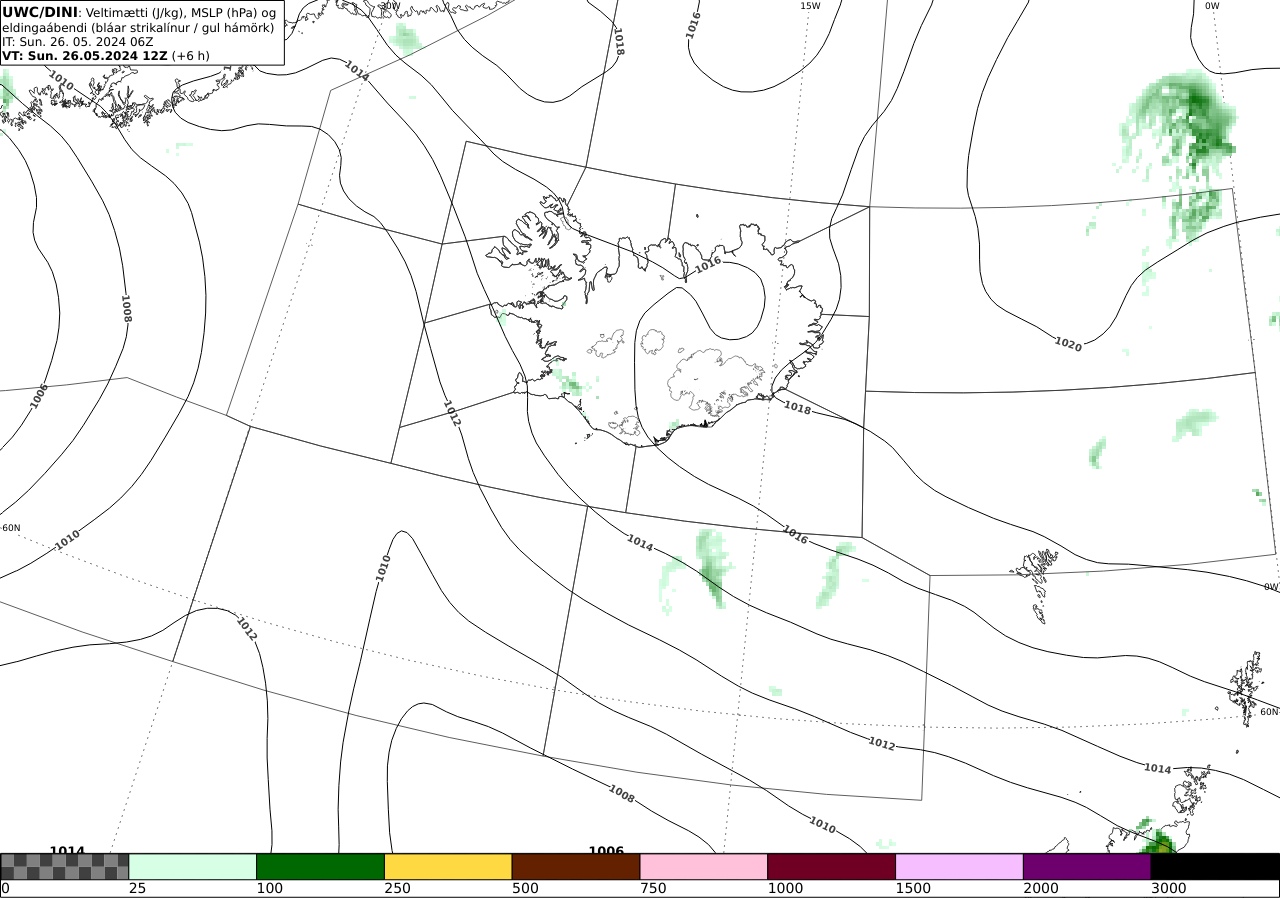This screenshot has width=1280, height=898.
Task: Click the 1020 isobar label
Action: (x=1068, y=344)
